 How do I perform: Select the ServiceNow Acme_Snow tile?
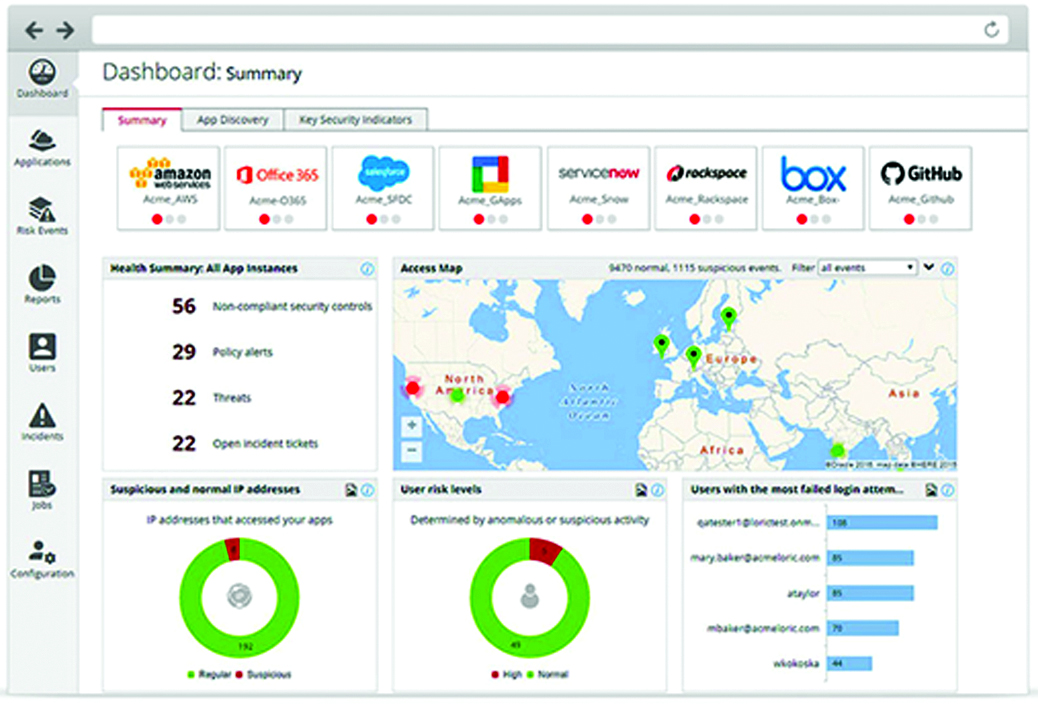coord(598,189)
